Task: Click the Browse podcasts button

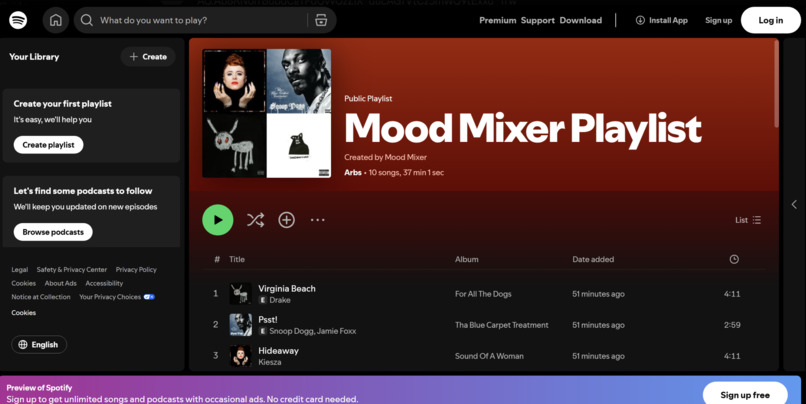Action: [x=53, y=232]
